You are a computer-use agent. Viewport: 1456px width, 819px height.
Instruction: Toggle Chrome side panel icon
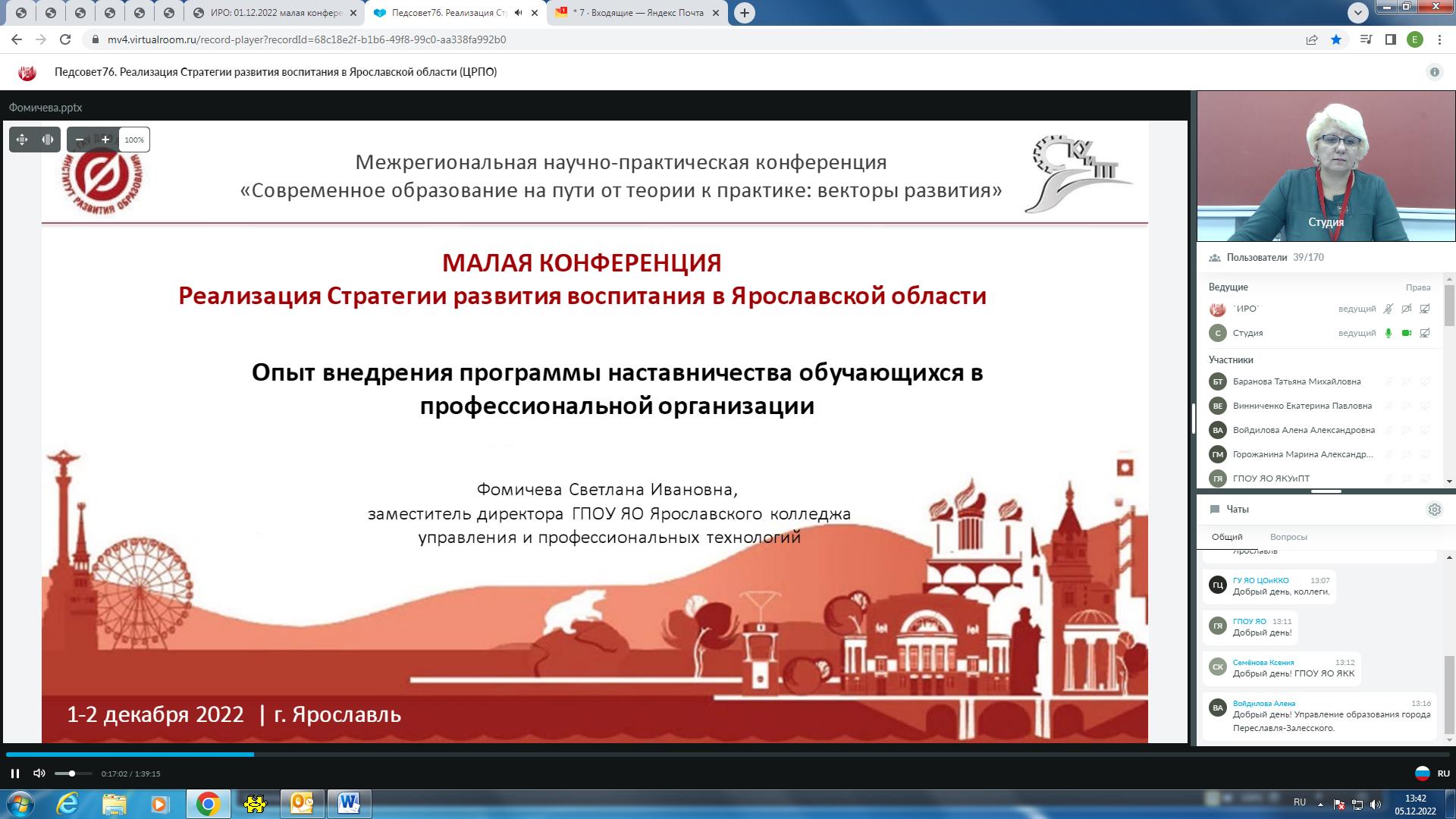[1390, 39]
